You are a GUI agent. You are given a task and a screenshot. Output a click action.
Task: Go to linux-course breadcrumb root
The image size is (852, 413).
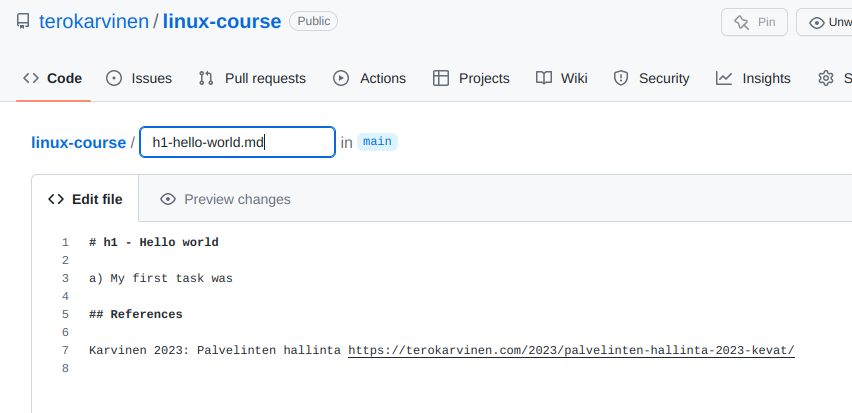coord(78,142)
